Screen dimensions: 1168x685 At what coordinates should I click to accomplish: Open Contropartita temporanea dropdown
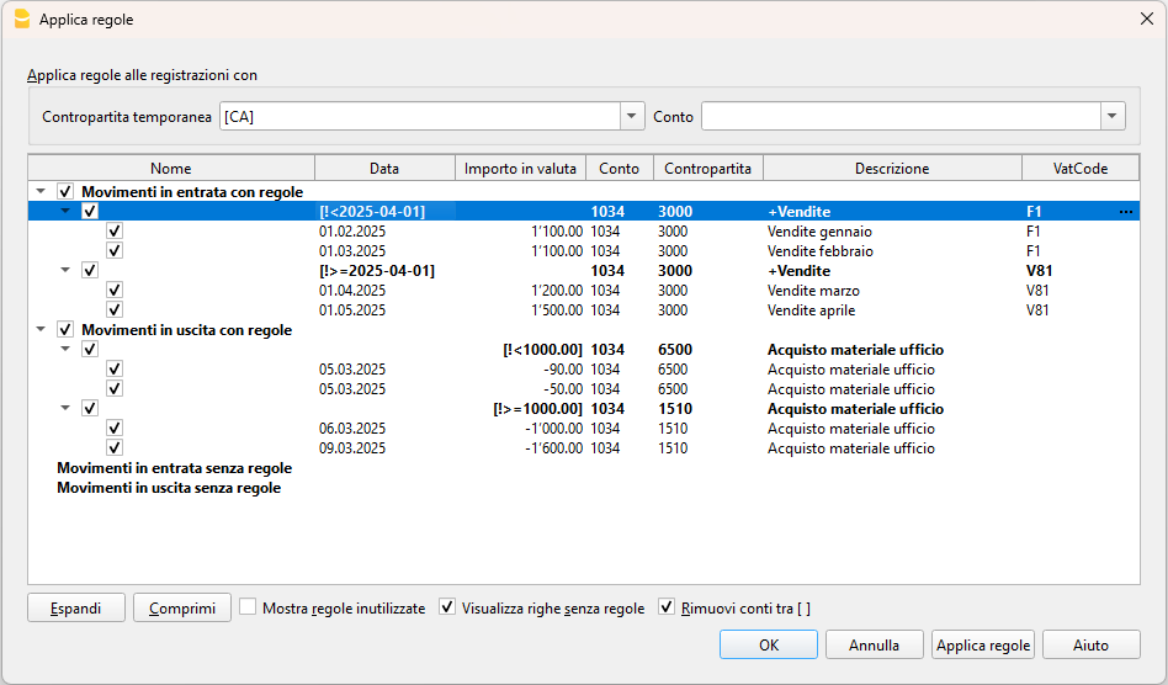[x=631, y=117]
